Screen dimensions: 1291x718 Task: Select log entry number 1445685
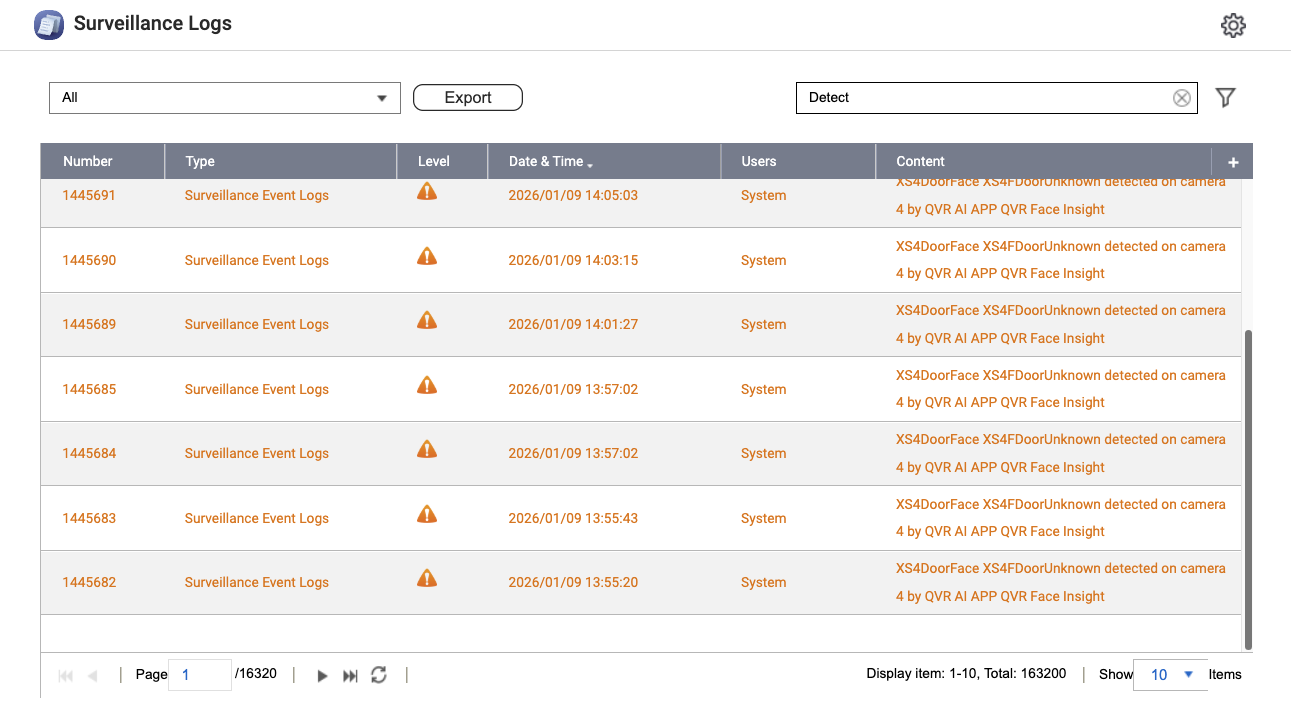(x=89, y=389)
